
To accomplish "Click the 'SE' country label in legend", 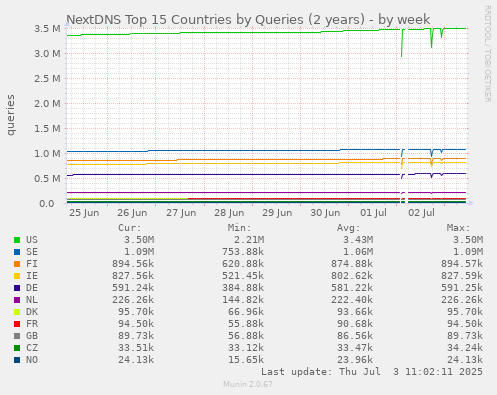I will [32, 252].
